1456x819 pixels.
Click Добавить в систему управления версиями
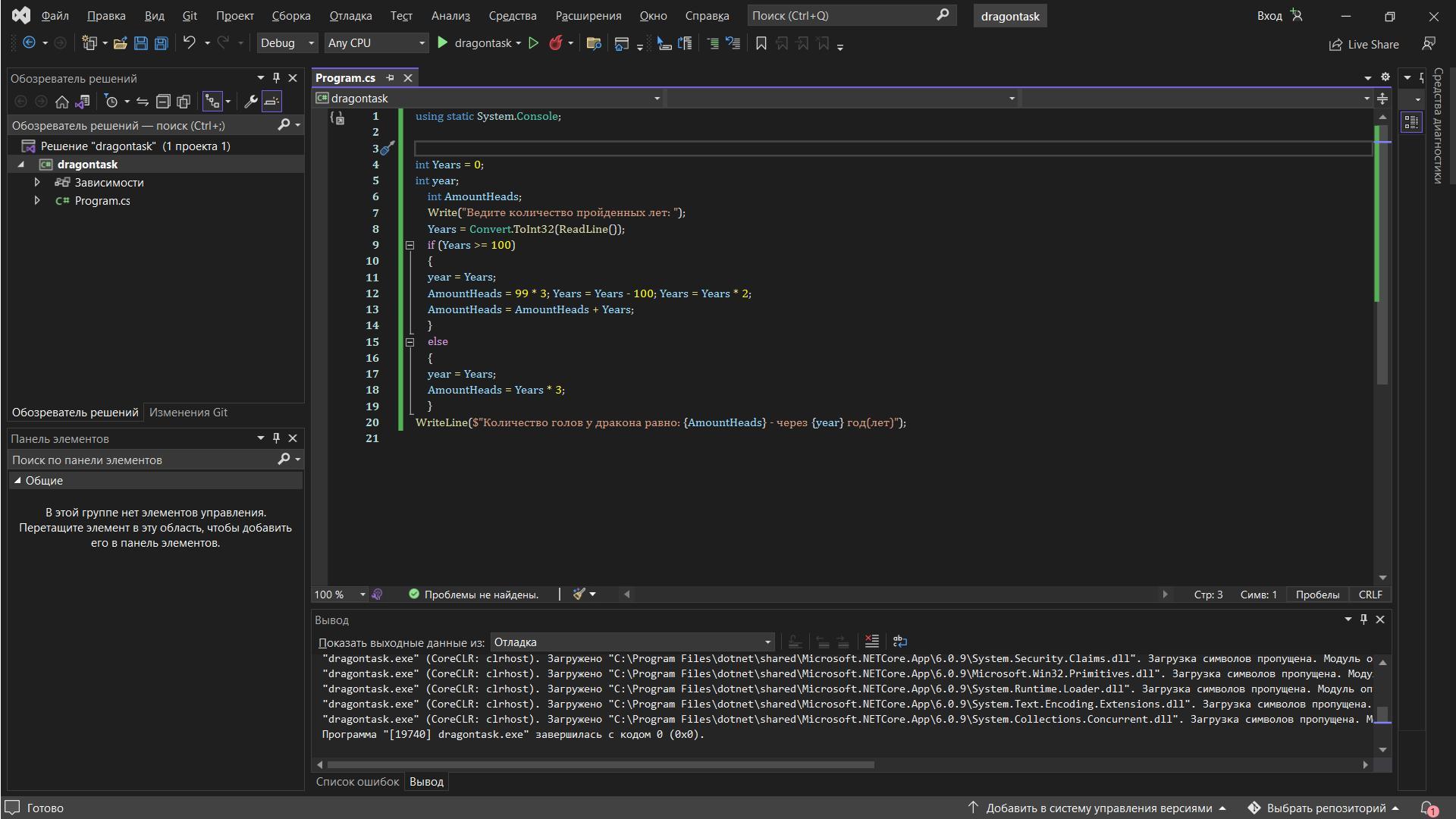(1098, 808)
